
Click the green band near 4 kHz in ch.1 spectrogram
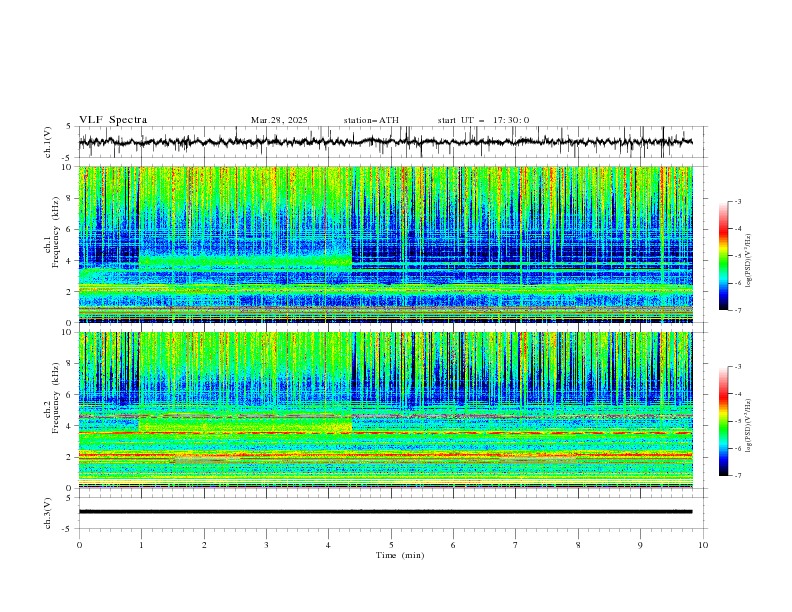coord(245,261)
